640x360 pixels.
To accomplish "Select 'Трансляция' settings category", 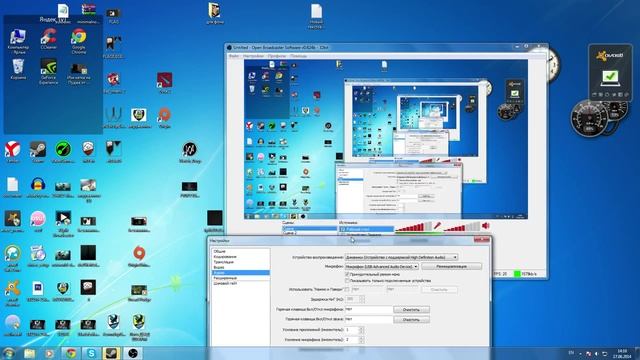I will (240, 262).
